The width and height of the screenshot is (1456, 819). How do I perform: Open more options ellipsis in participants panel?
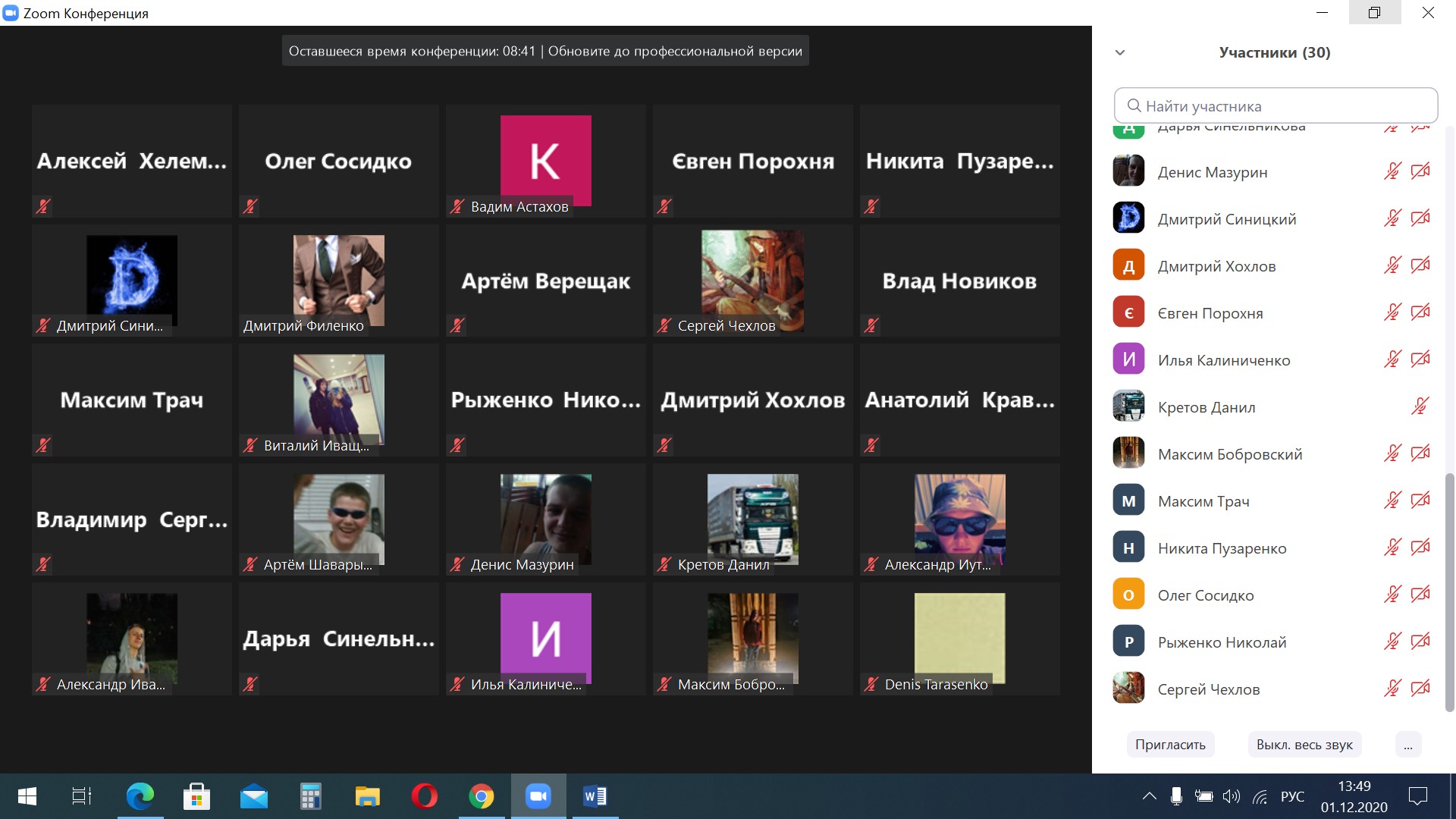click(1407, 745)
